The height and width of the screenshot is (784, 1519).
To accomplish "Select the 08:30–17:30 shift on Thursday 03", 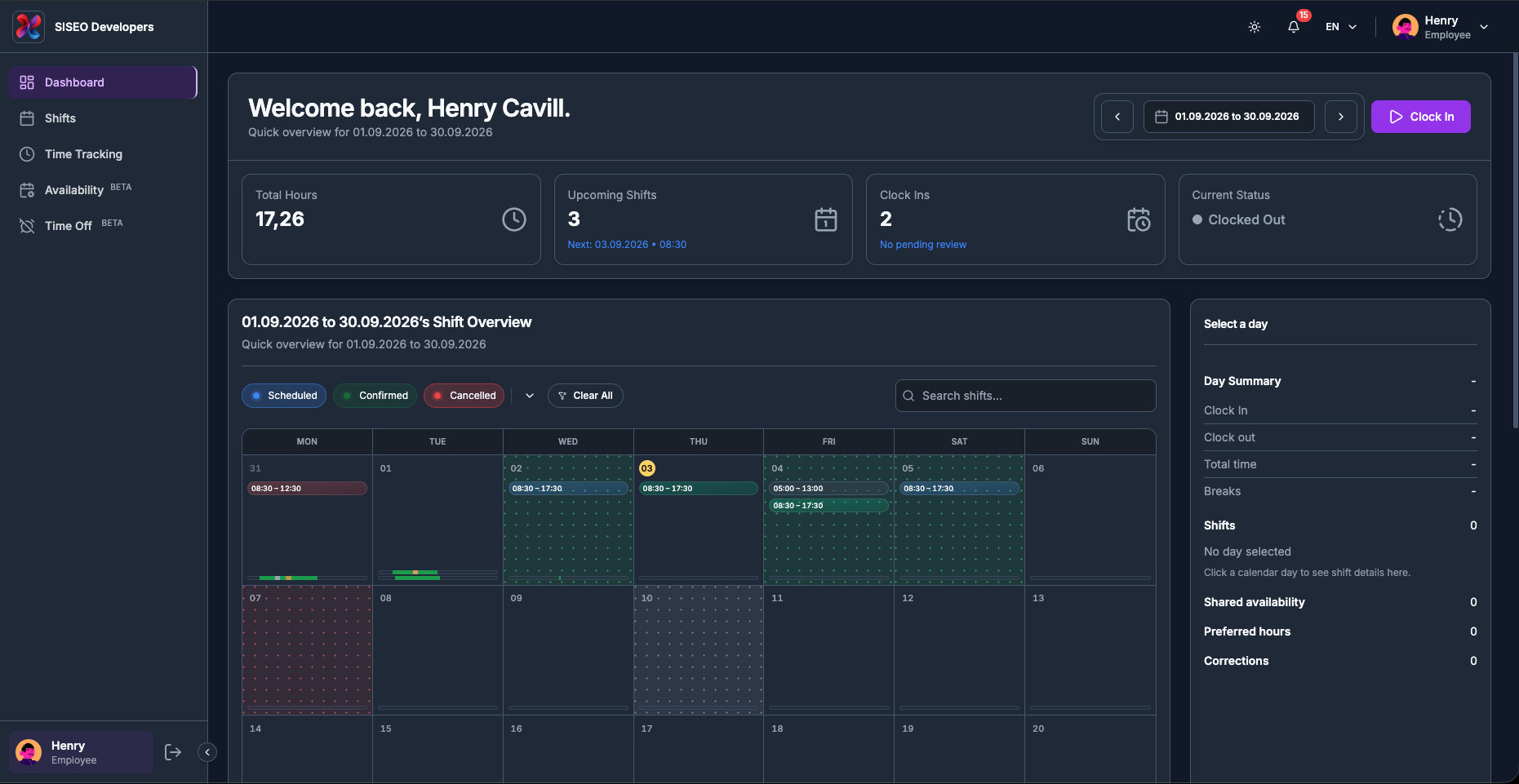I will click(x=699, y=489).
